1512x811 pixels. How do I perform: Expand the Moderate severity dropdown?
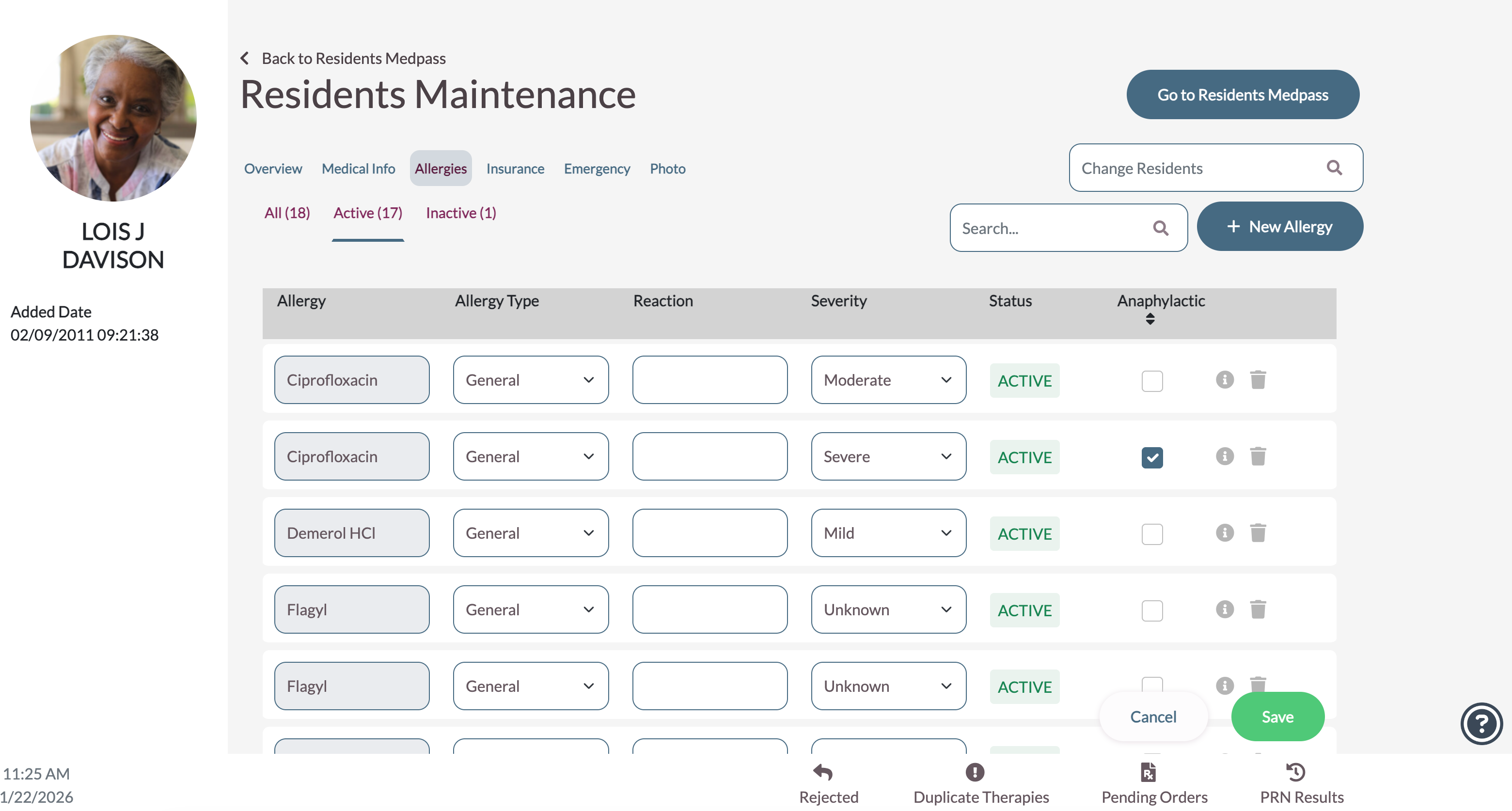coord(888,380)
